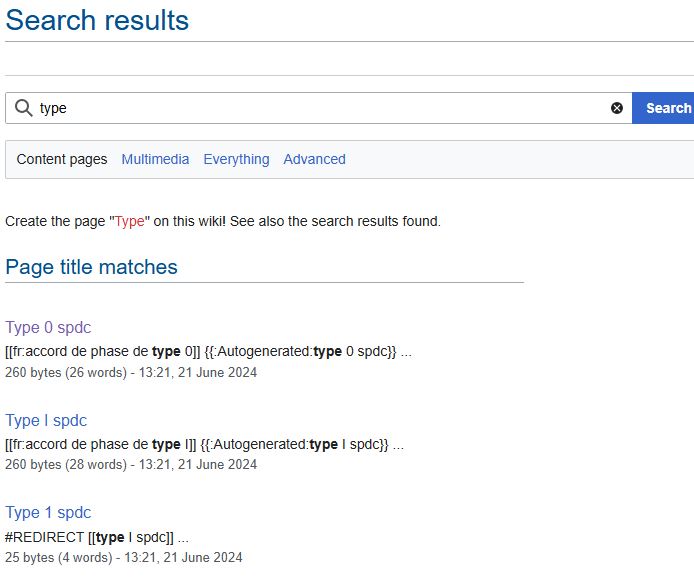Click the Search results page heading
Image resolution: width=694 pixels, height=578 pixels.
(x=97, y=20)
